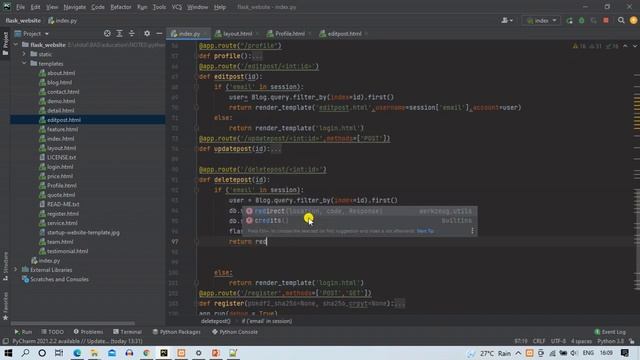Click the flask_website breadcrumb
Image resolution: width=640 pixels, height=360 pixels.
point(23,20)
